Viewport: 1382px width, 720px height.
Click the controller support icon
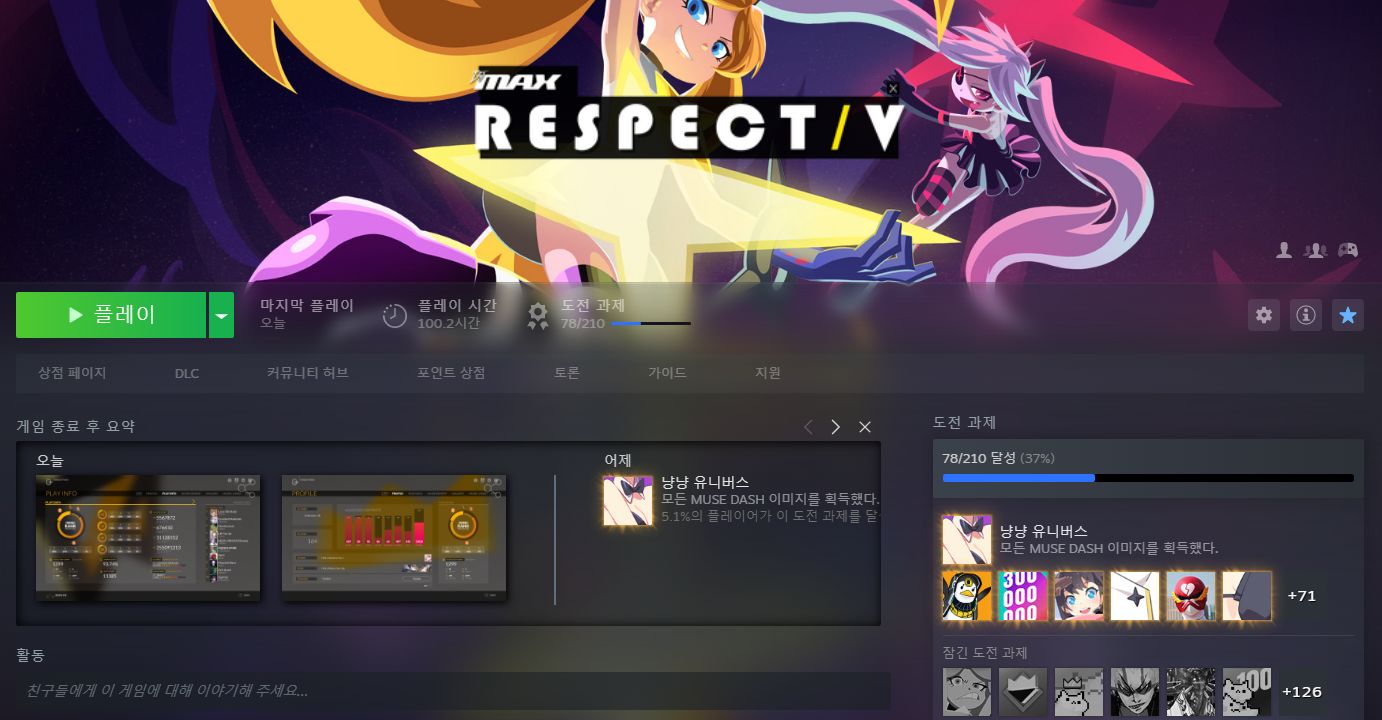point(1348,250)
